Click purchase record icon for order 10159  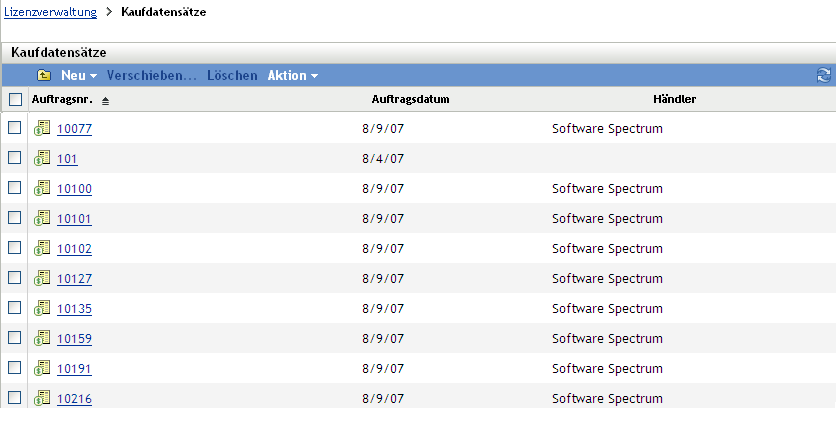click(x=42, y=338)
